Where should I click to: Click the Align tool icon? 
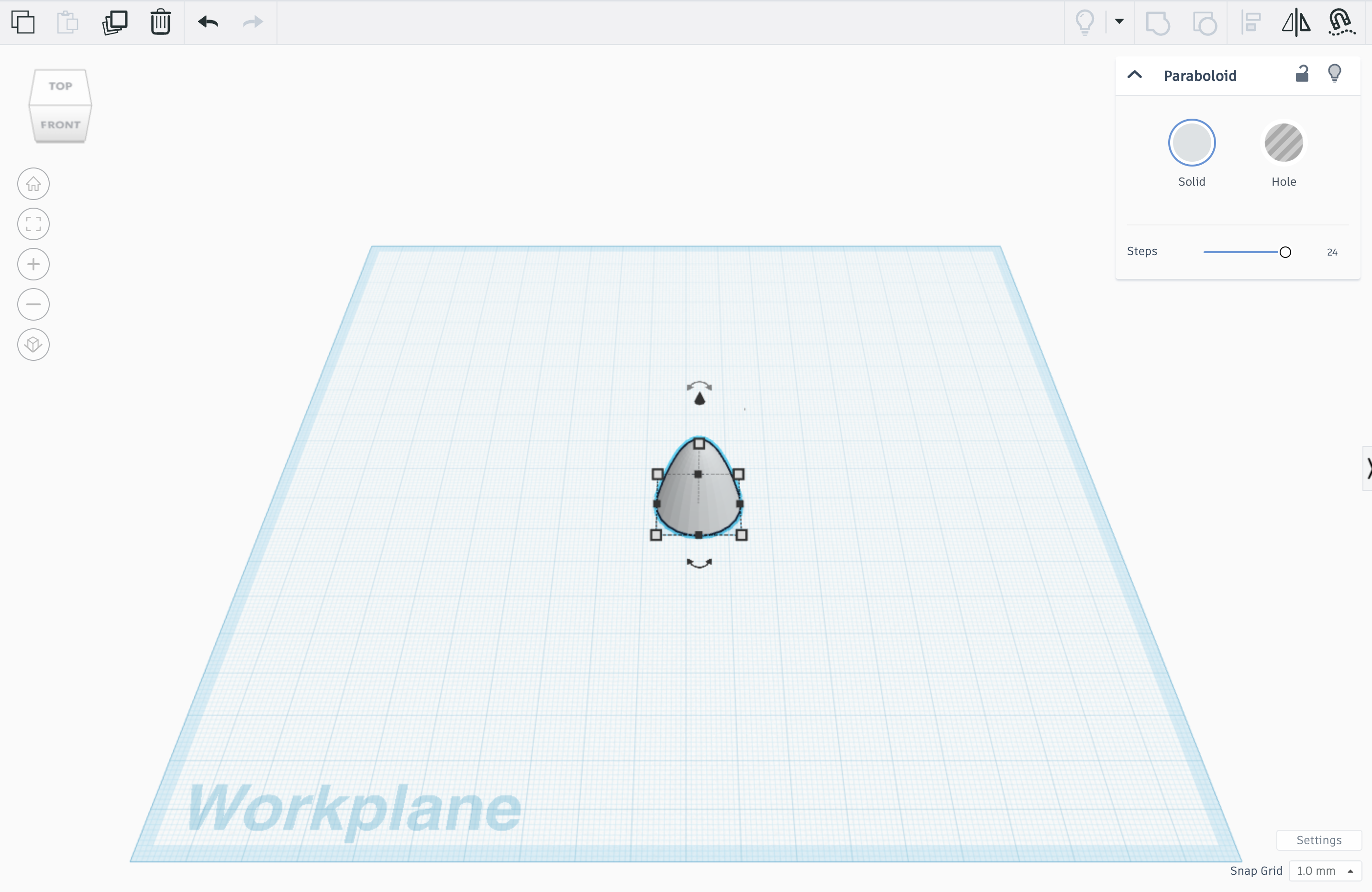(x=1251, y=23)
